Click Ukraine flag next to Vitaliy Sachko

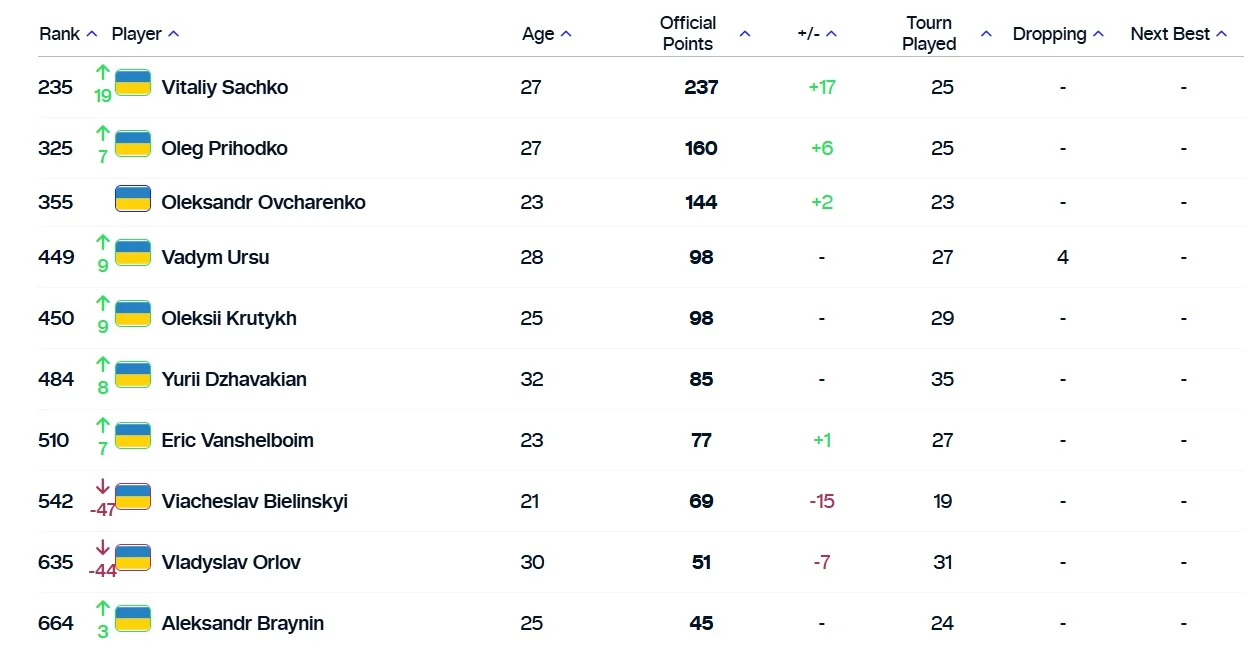point(133,83)
